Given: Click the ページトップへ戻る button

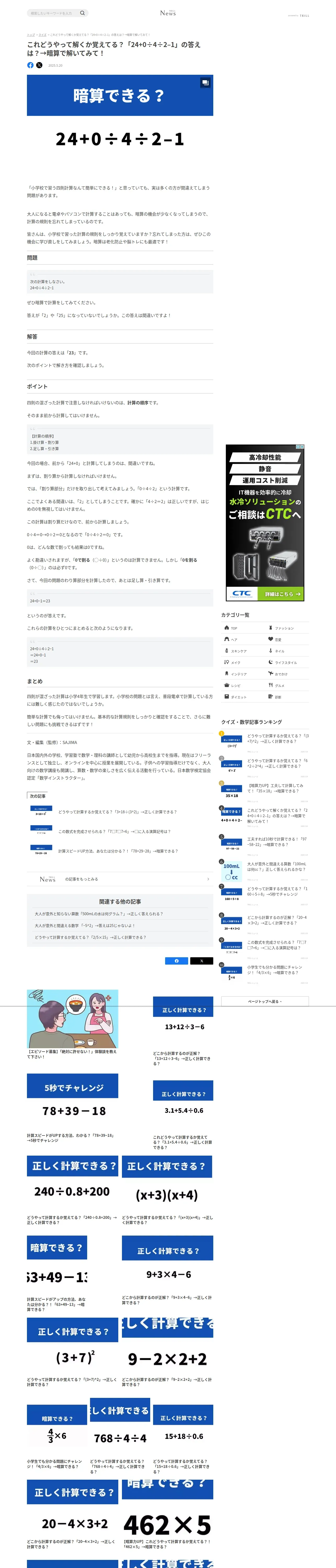Looking at the screenshot, I should point(265,1001).
